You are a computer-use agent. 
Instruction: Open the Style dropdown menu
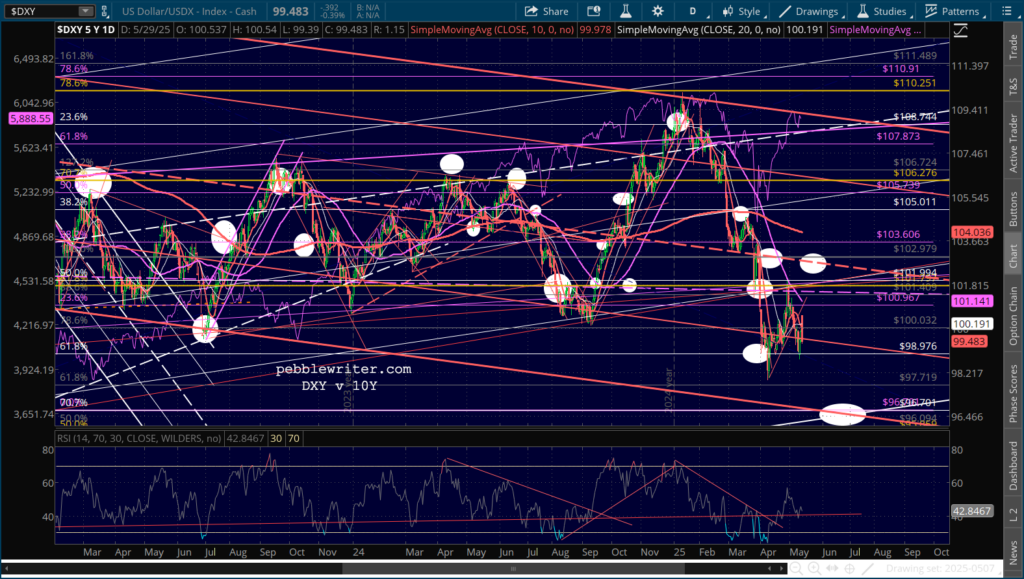coord(742,11)
